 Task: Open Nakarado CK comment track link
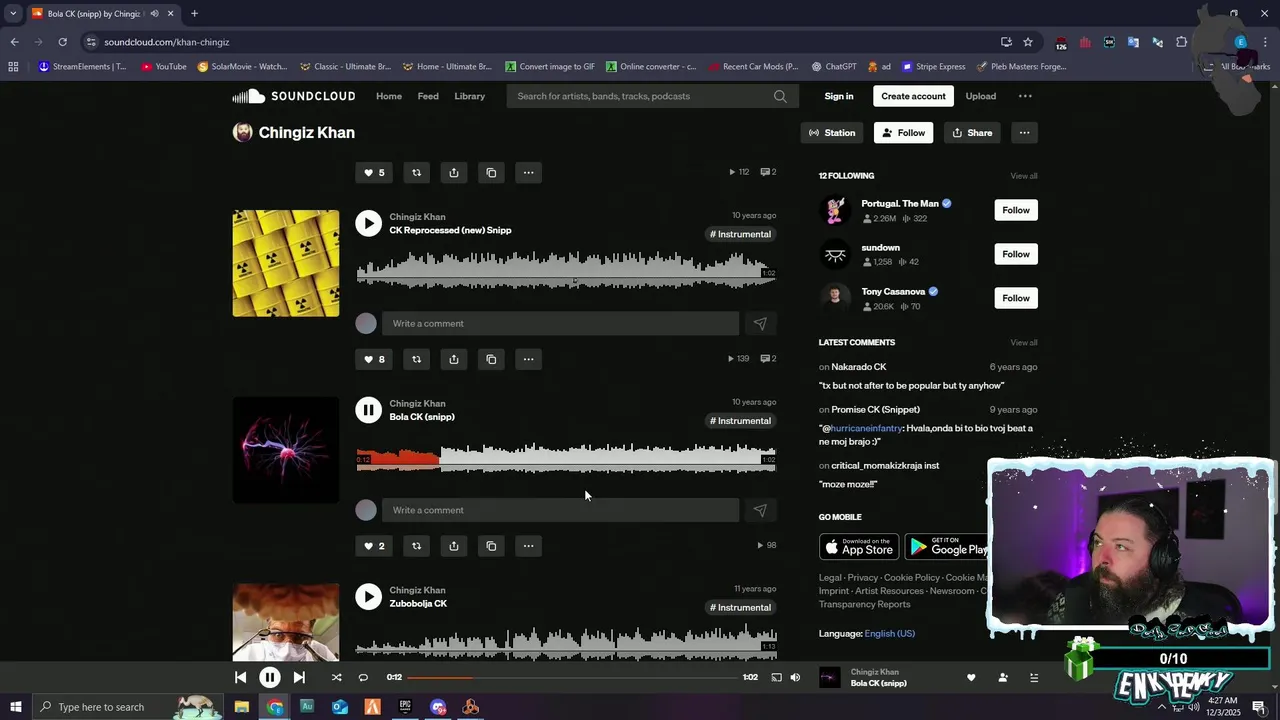tap(858, 367)
